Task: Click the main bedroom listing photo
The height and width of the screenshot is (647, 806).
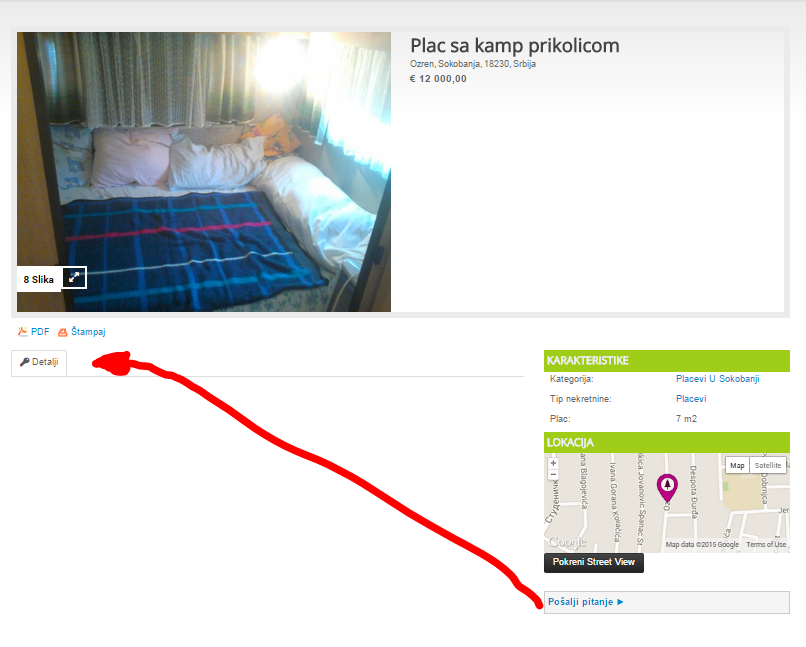Action: 204,172
